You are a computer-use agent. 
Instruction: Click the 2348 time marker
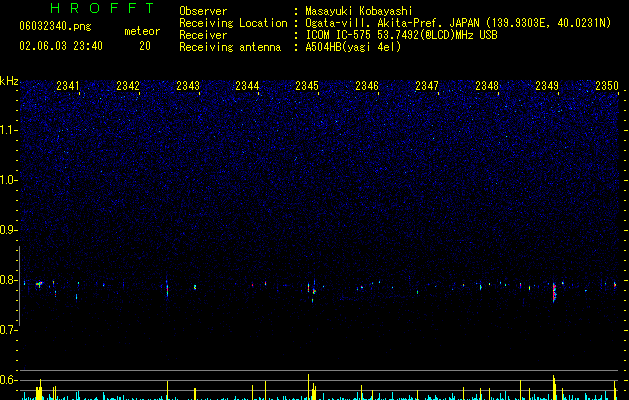[x=487, y=86]
